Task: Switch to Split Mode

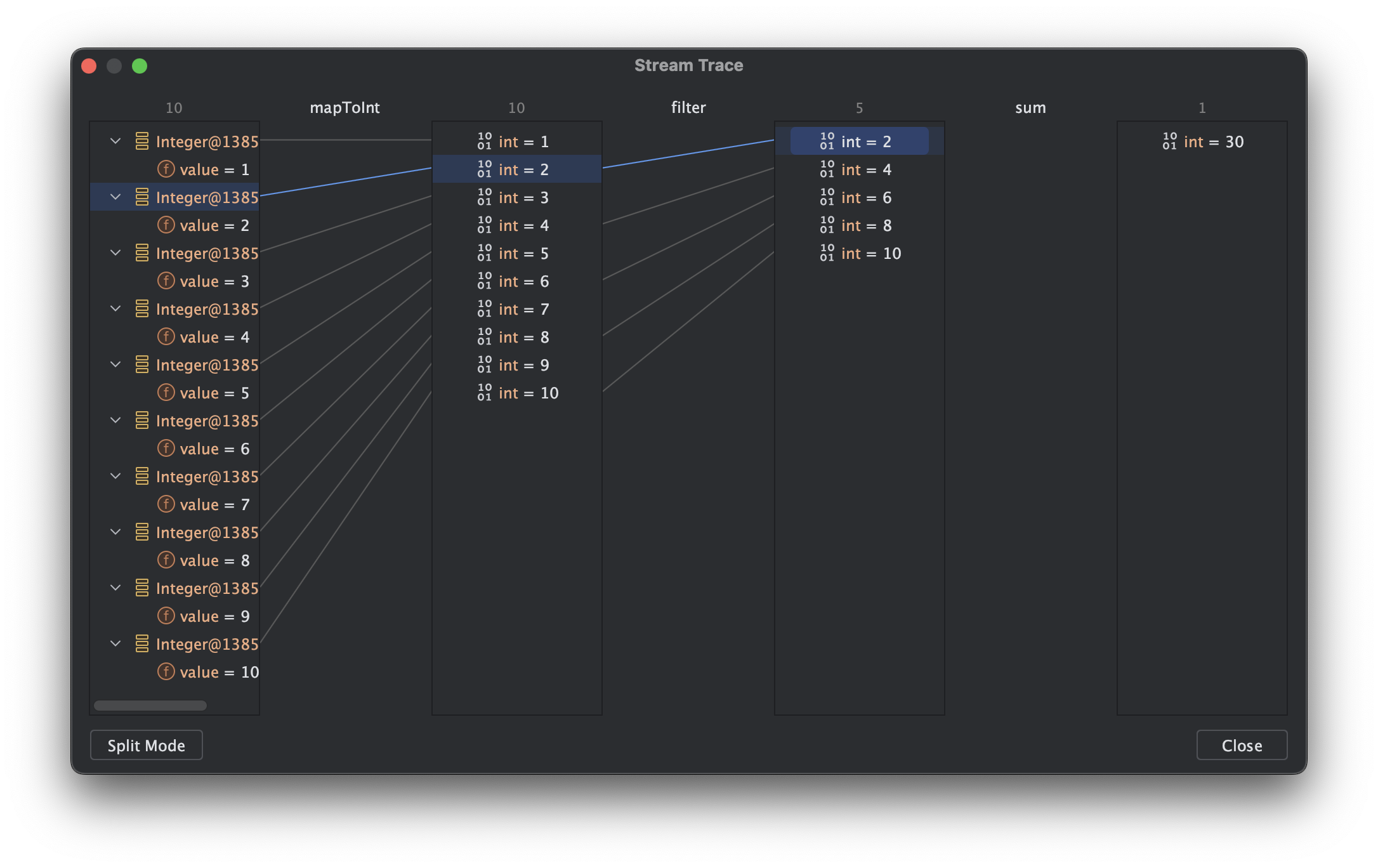Action: pyautogui.click(x=146, y=745)
